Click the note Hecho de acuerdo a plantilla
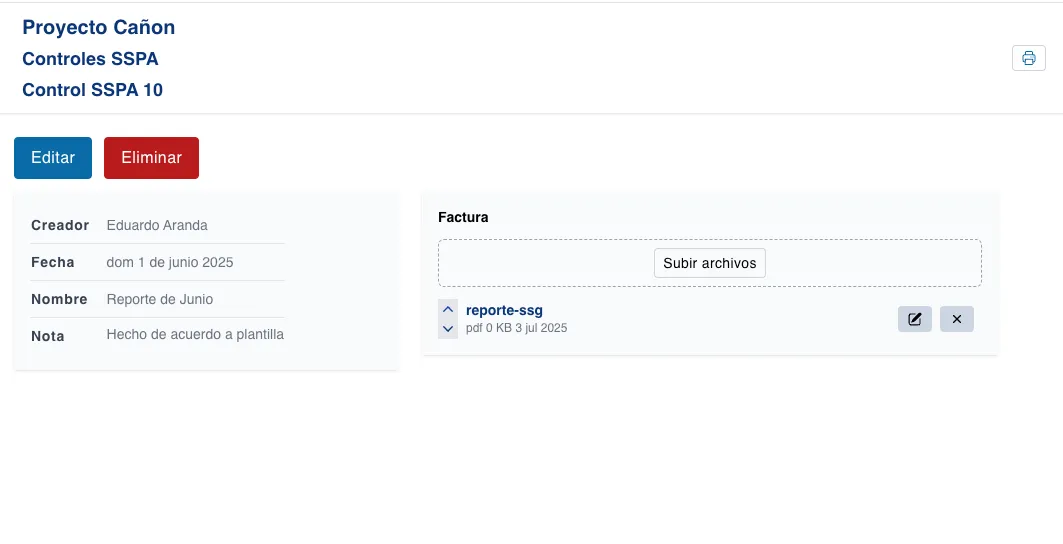The image size is (1063, 544). tap(195, 335)
